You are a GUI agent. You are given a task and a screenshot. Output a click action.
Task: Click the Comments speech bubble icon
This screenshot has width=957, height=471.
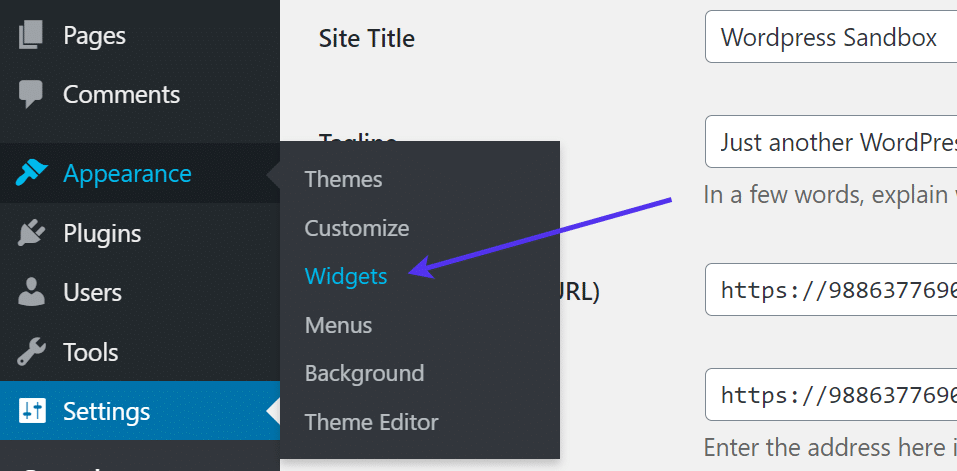point(31,95)
